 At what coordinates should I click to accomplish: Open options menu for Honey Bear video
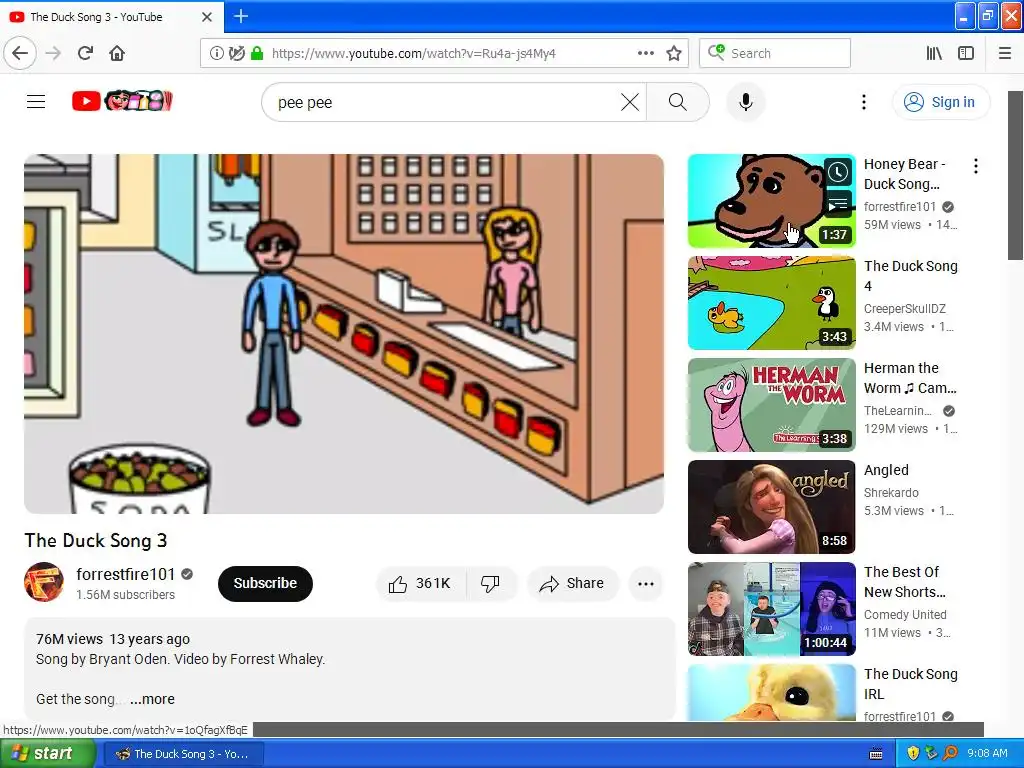click(976, 166)
